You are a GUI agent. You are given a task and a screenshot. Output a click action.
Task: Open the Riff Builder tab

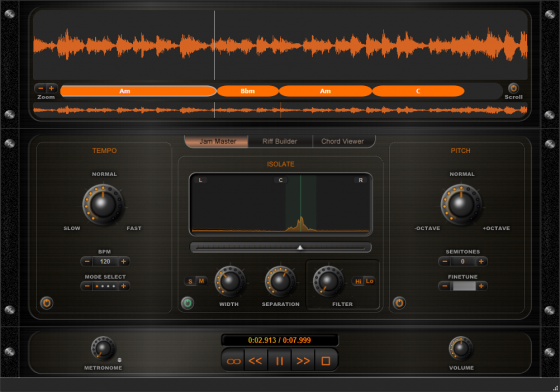point(280,141)
